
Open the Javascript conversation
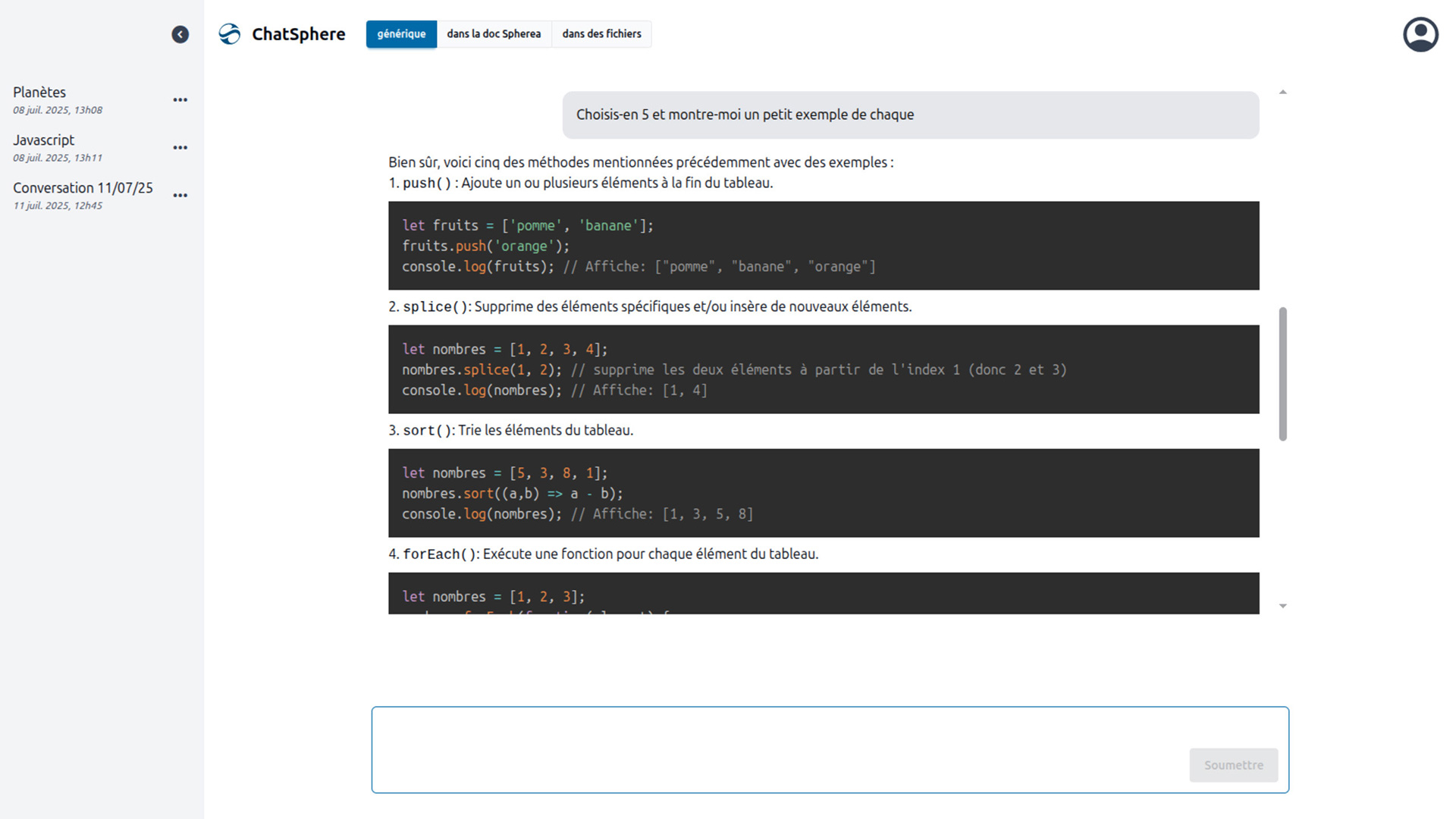pos(44,140)
